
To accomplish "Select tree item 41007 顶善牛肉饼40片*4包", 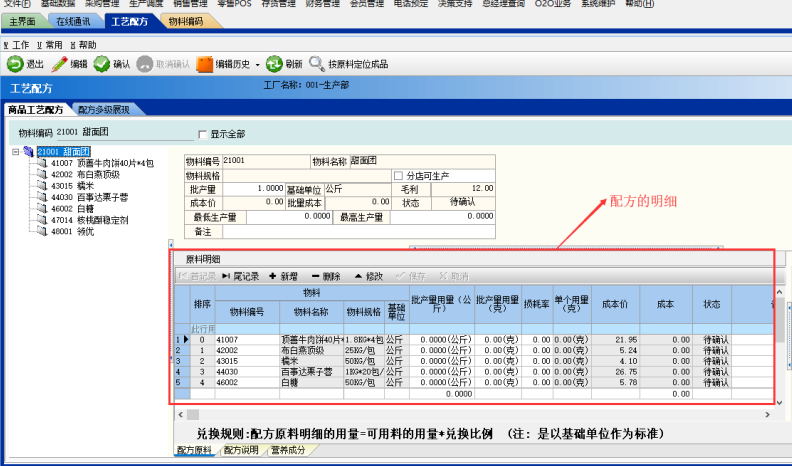I will pos(102,163).
